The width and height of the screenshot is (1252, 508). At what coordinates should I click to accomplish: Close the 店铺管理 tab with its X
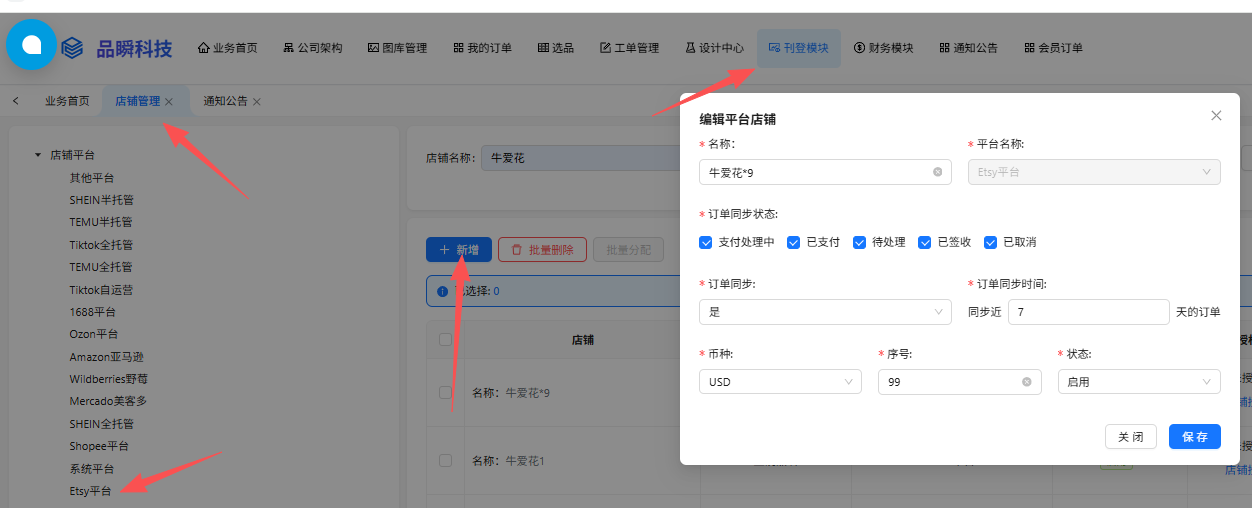click(169, 102)
